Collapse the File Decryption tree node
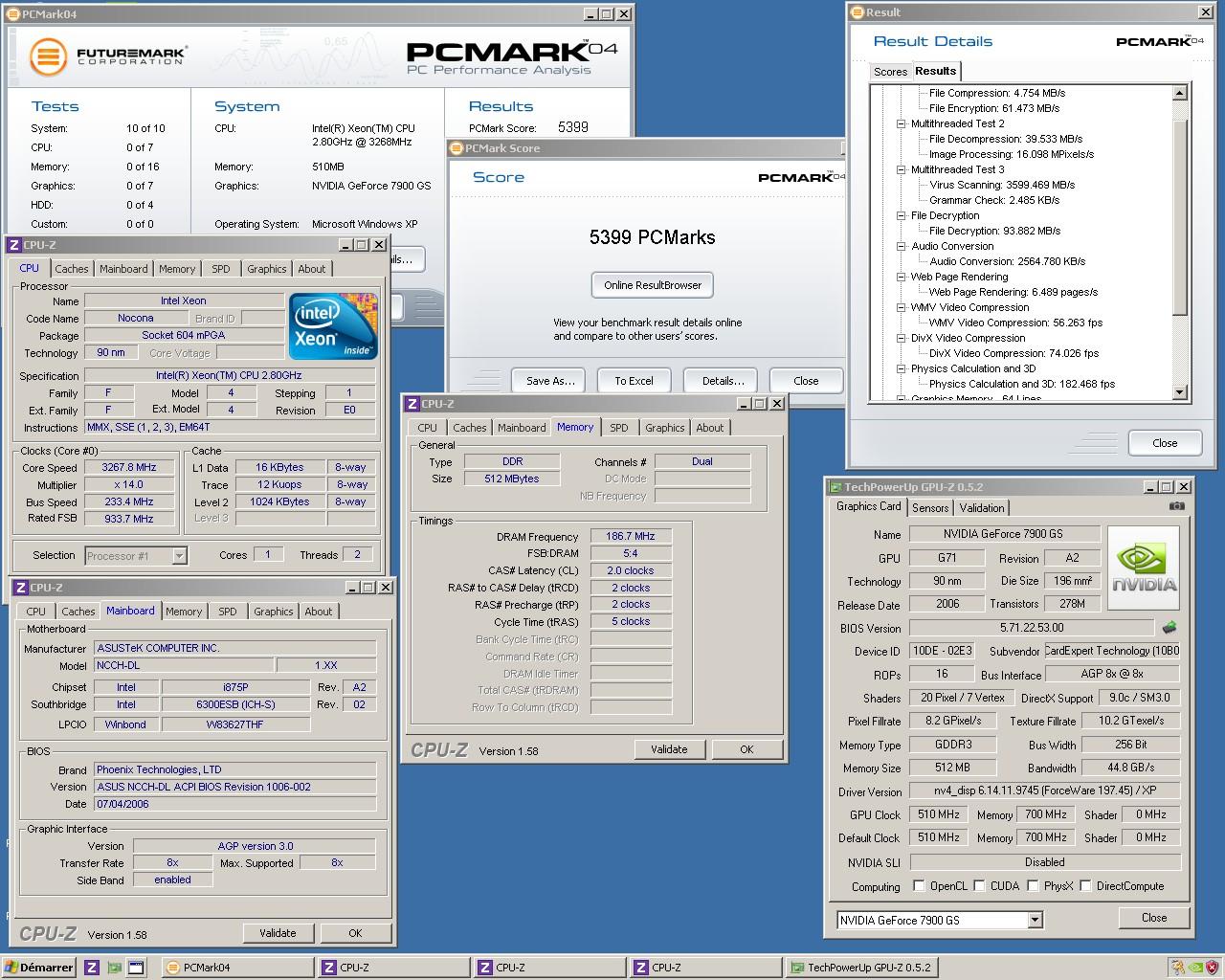This screenshot has width=1225, height=980. click(901, 215)
